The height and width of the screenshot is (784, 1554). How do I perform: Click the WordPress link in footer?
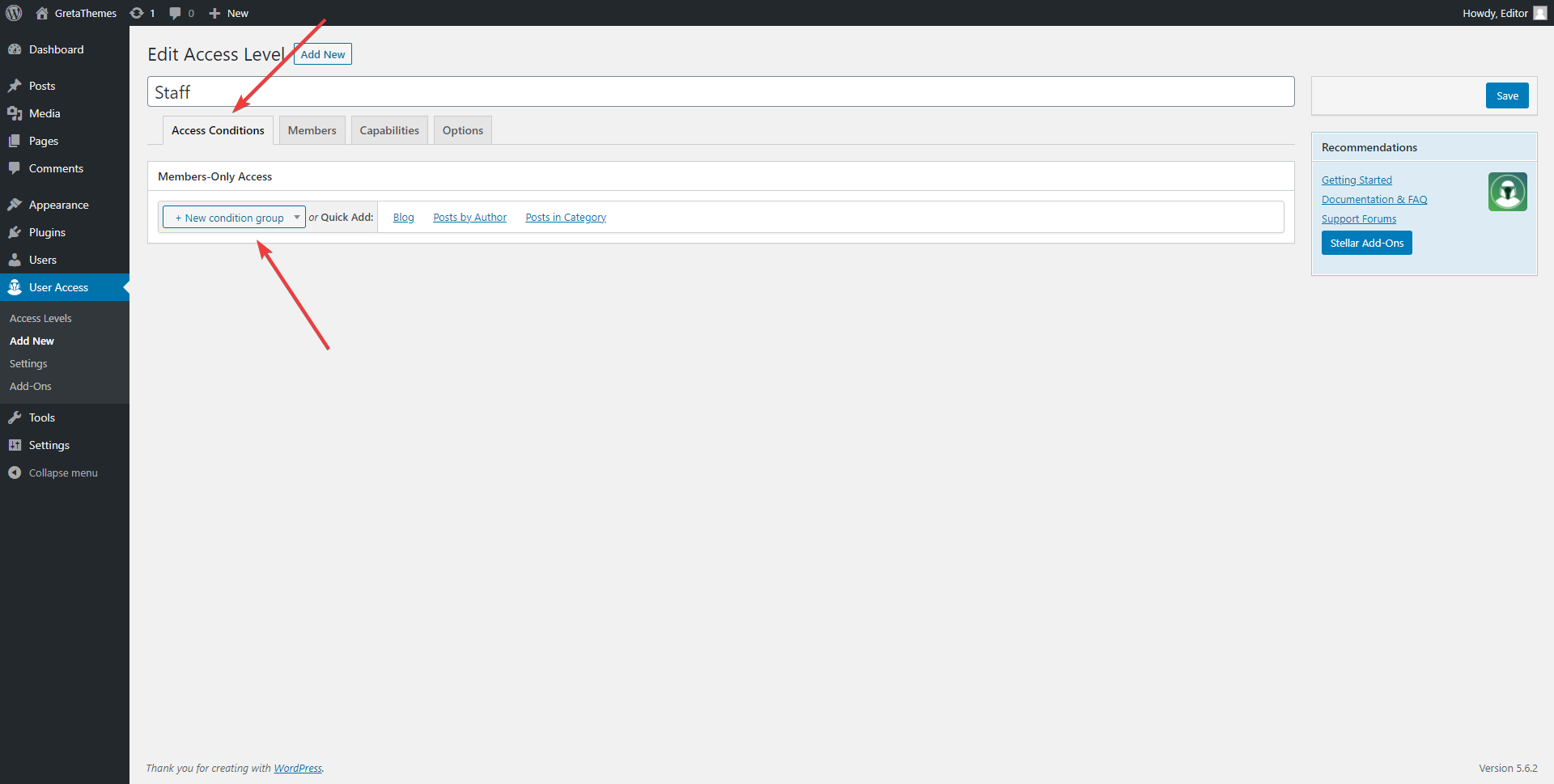click(x=298, y=768)
